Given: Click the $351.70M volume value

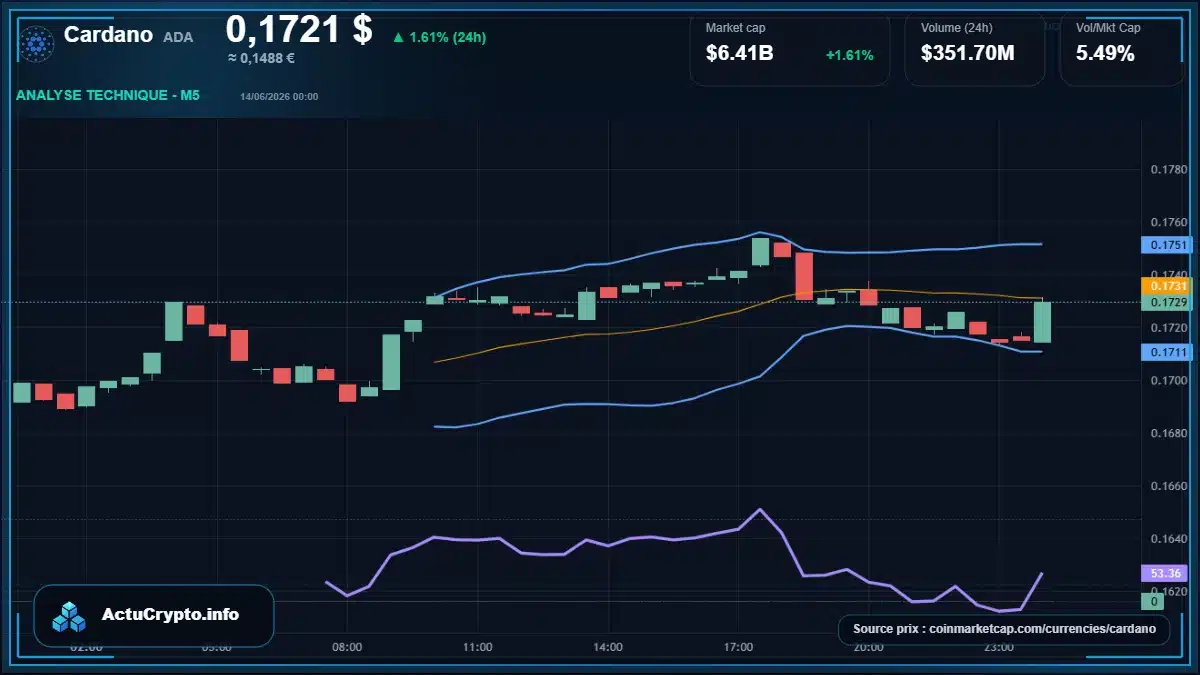Looking at the screenshot, I should click(968, 54).
